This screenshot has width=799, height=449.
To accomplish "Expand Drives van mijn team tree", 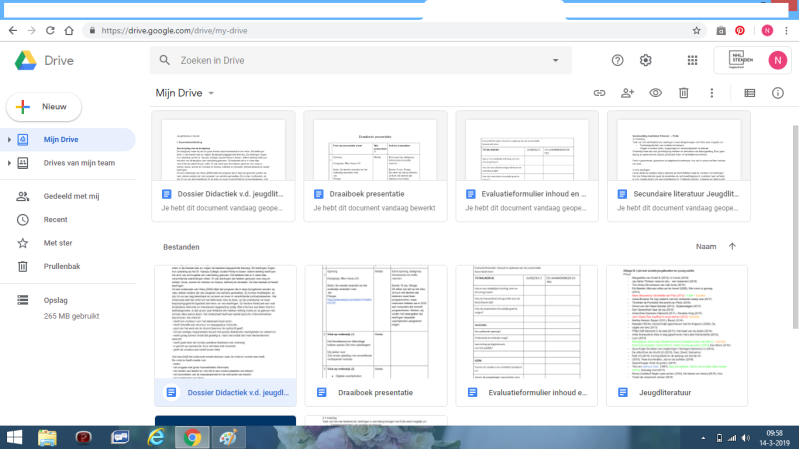I will [x=10, y=163].
